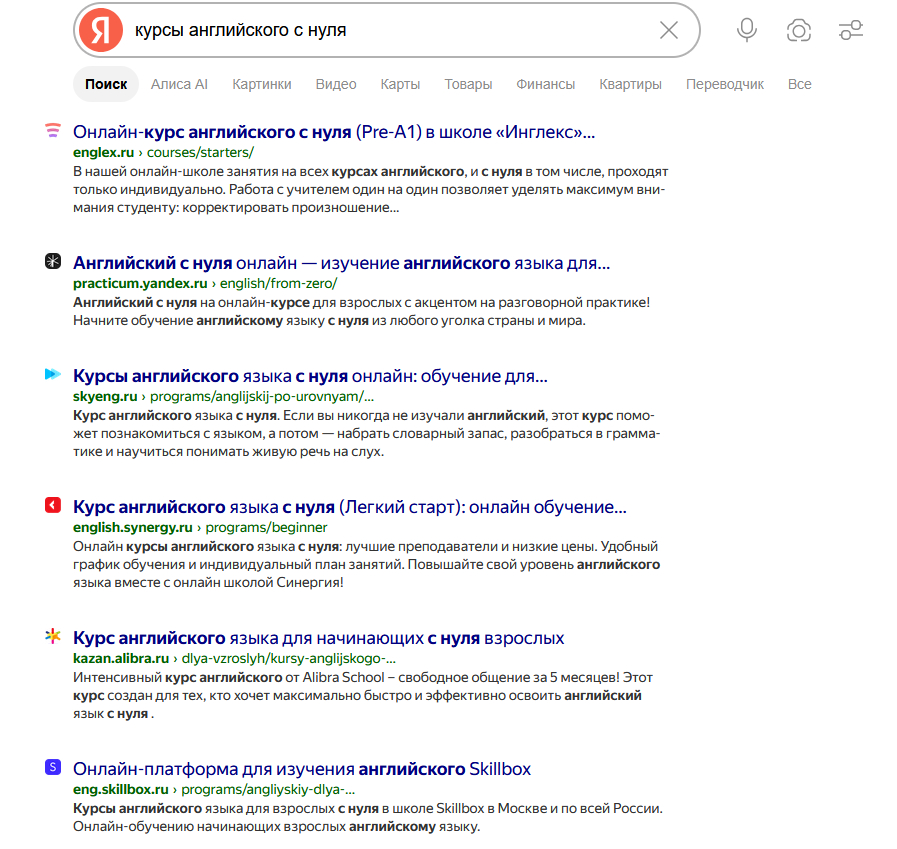Click in the search query input field
This screenshot has width=897, height=849.
(389, 30)
